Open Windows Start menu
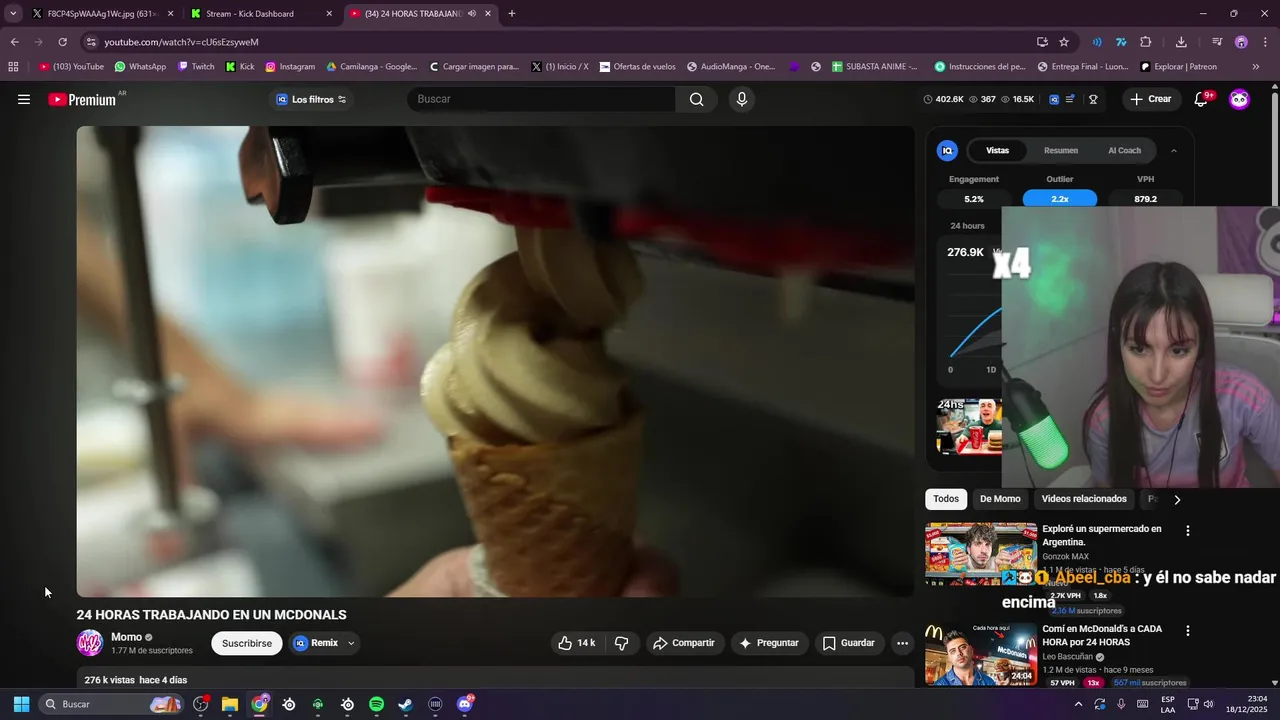The image size is (1280, 720). coord(21,704)
